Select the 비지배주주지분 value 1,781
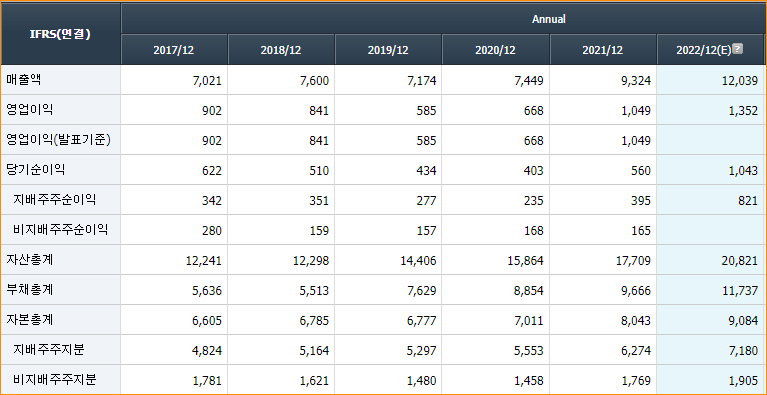Viewport: 767px width, 395px height. [207, 381]
